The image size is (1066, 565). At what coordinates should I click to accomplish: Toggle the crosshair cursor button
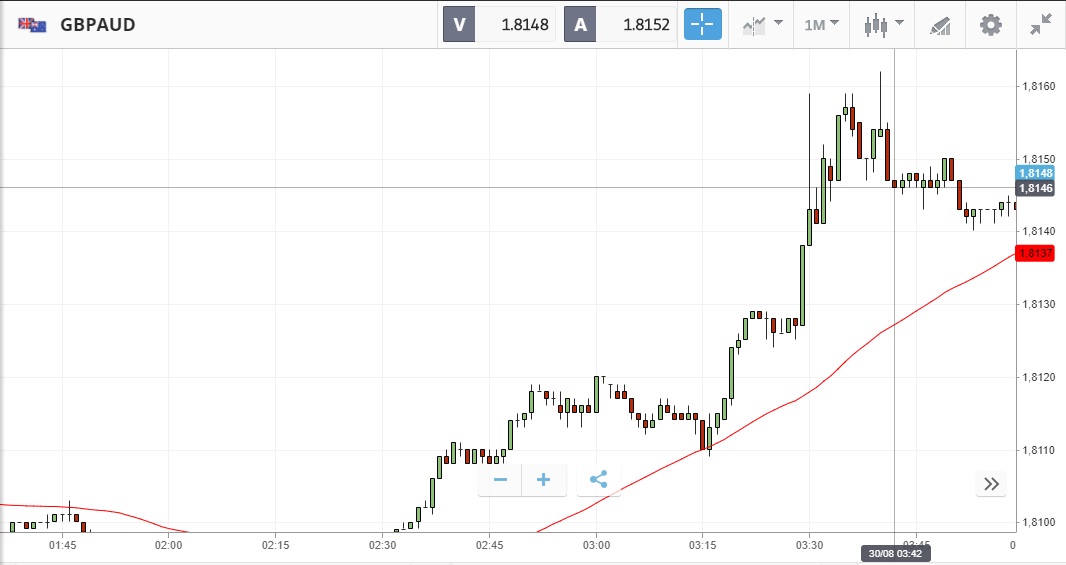pos(702,25)
